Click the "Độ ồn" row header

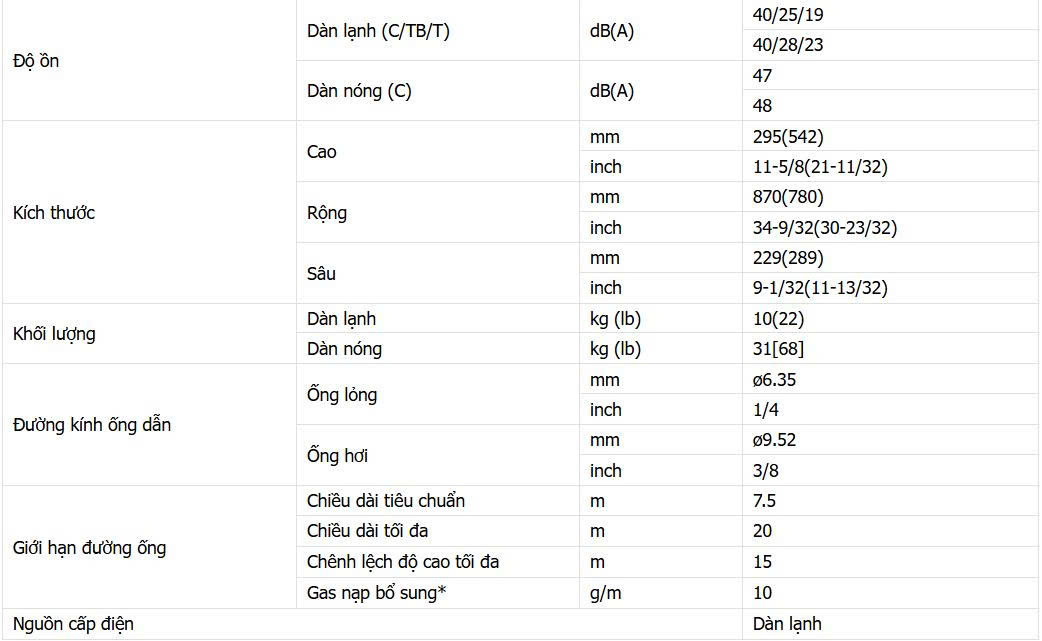[36, 61]
